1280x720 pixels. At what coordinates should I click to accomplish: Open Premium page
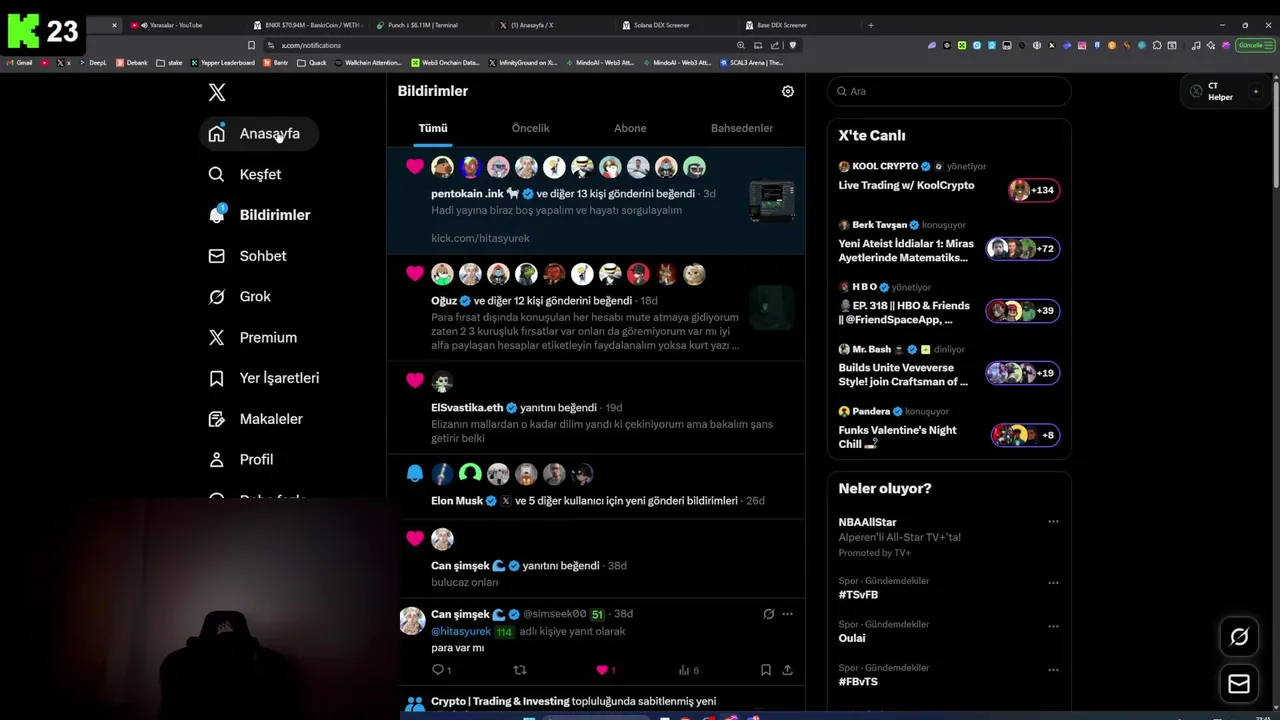click(x=254, y=338)
